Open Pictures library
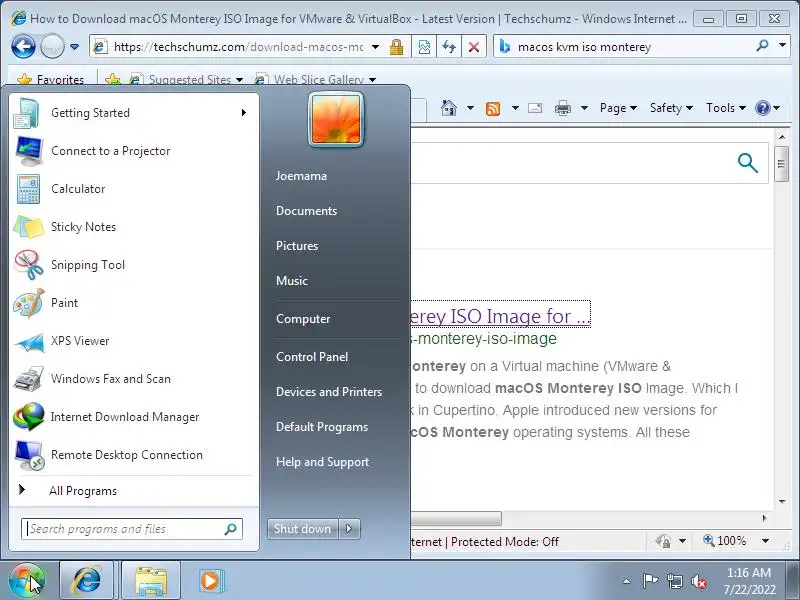800x600 pixels. pos(297,246)
